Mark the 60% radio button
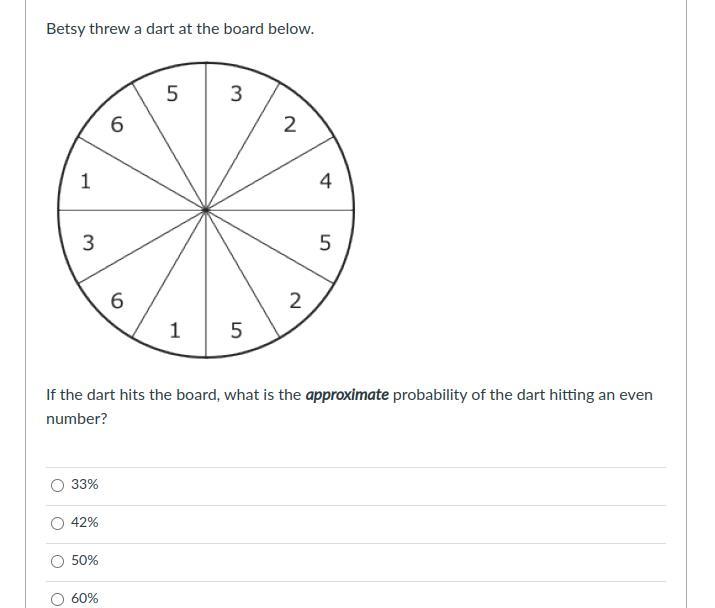 [58, 599]
